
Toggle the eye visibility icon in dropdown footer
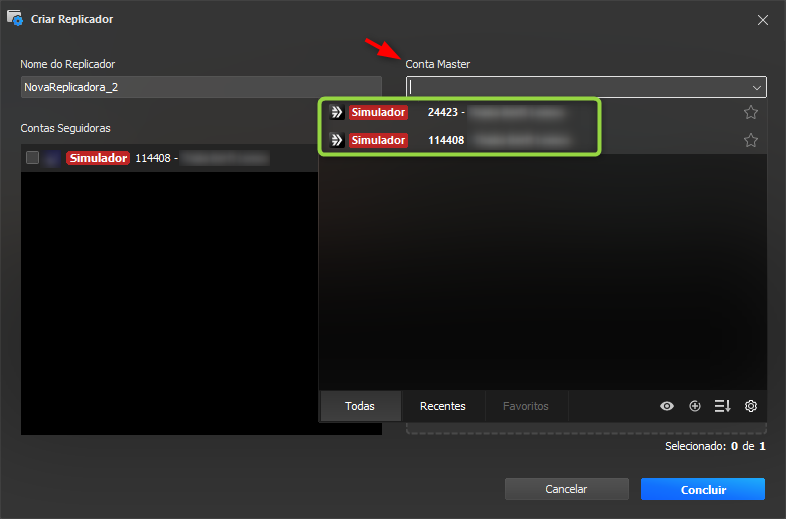[x=667, y=406]
